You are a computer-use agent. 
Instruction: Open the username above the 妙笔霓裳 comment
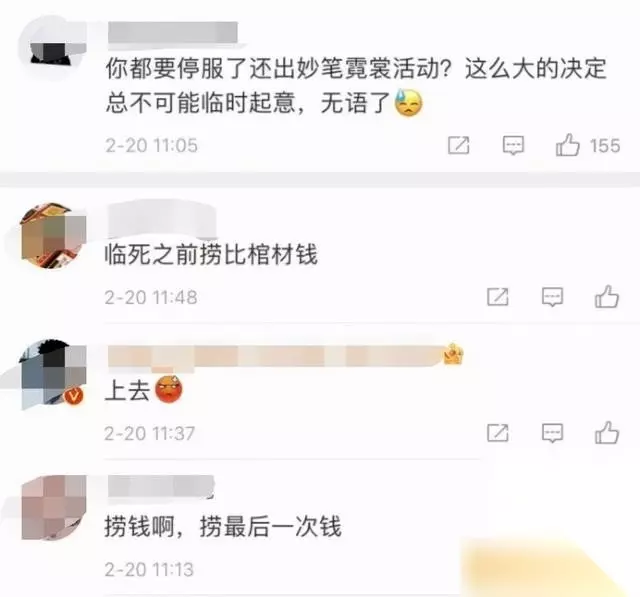coord(173,32)
